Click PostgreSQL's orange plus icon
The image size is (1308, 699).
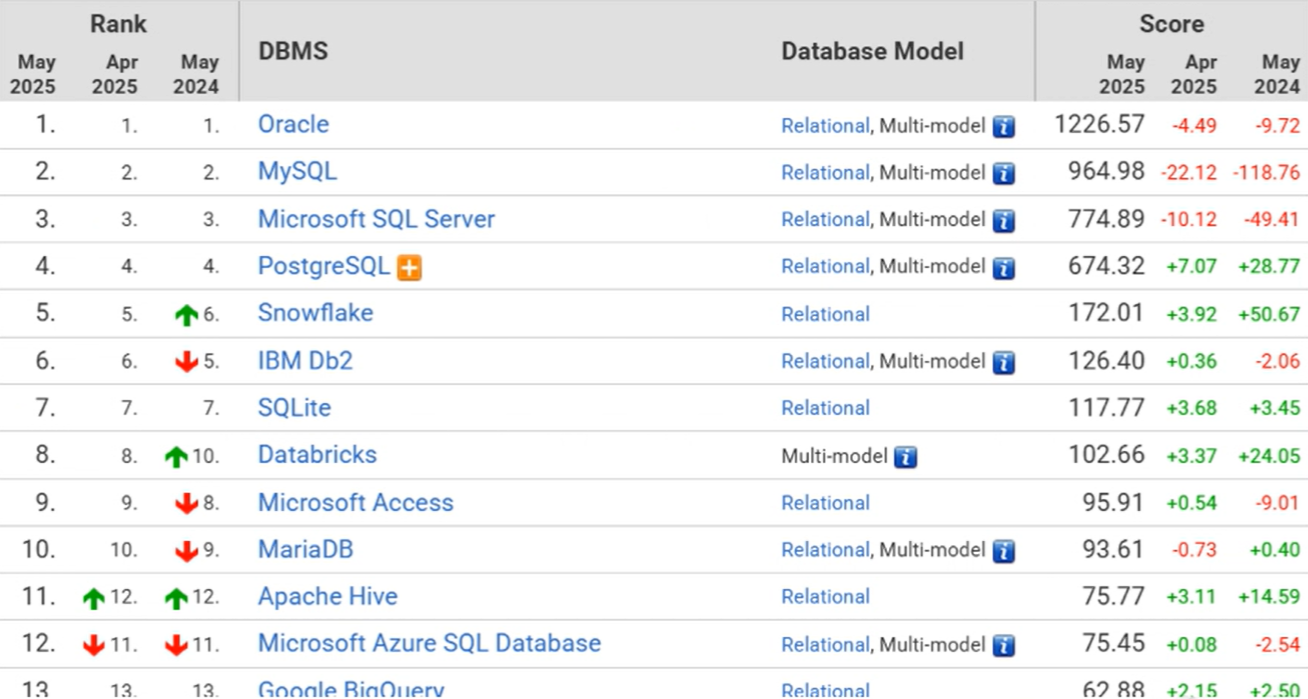pyautogui.click(x=409, y=268)
